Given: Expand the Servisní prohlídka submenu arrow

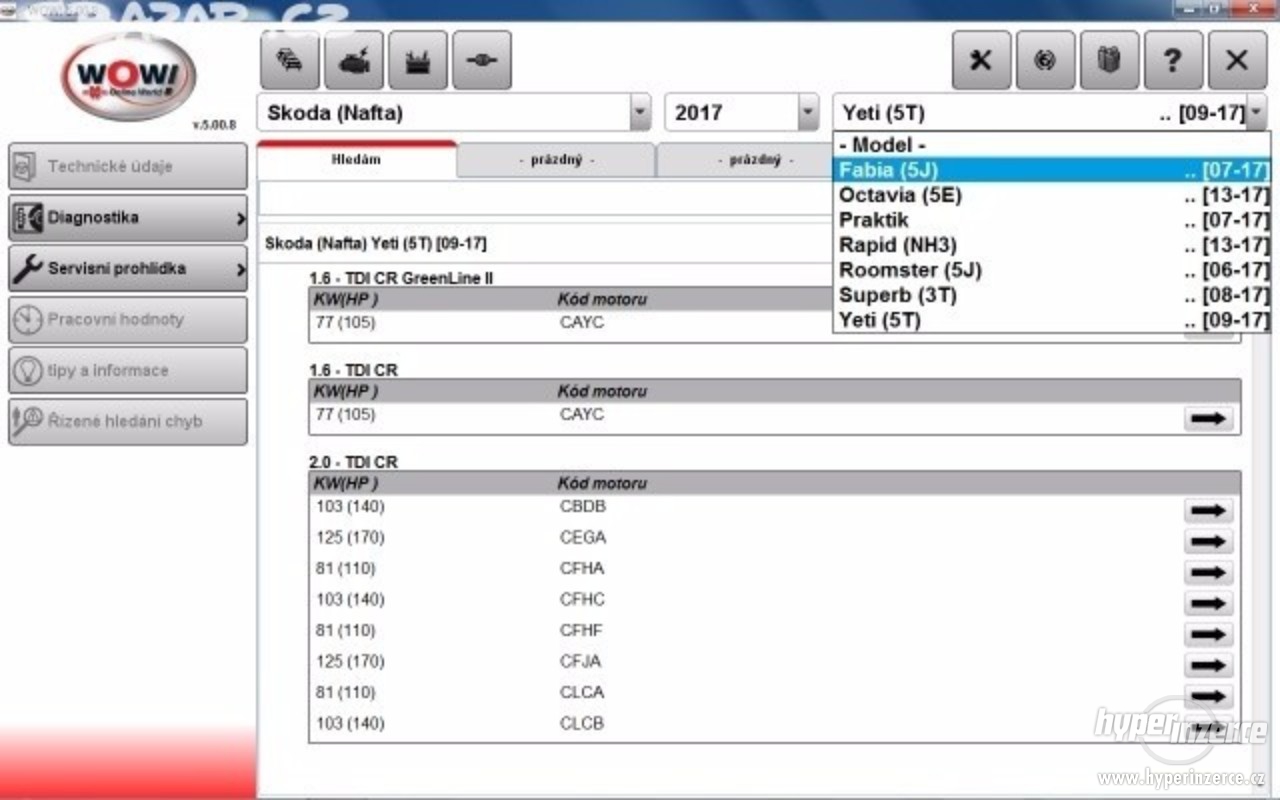Looking at the screenshot, I should [240, 269].
